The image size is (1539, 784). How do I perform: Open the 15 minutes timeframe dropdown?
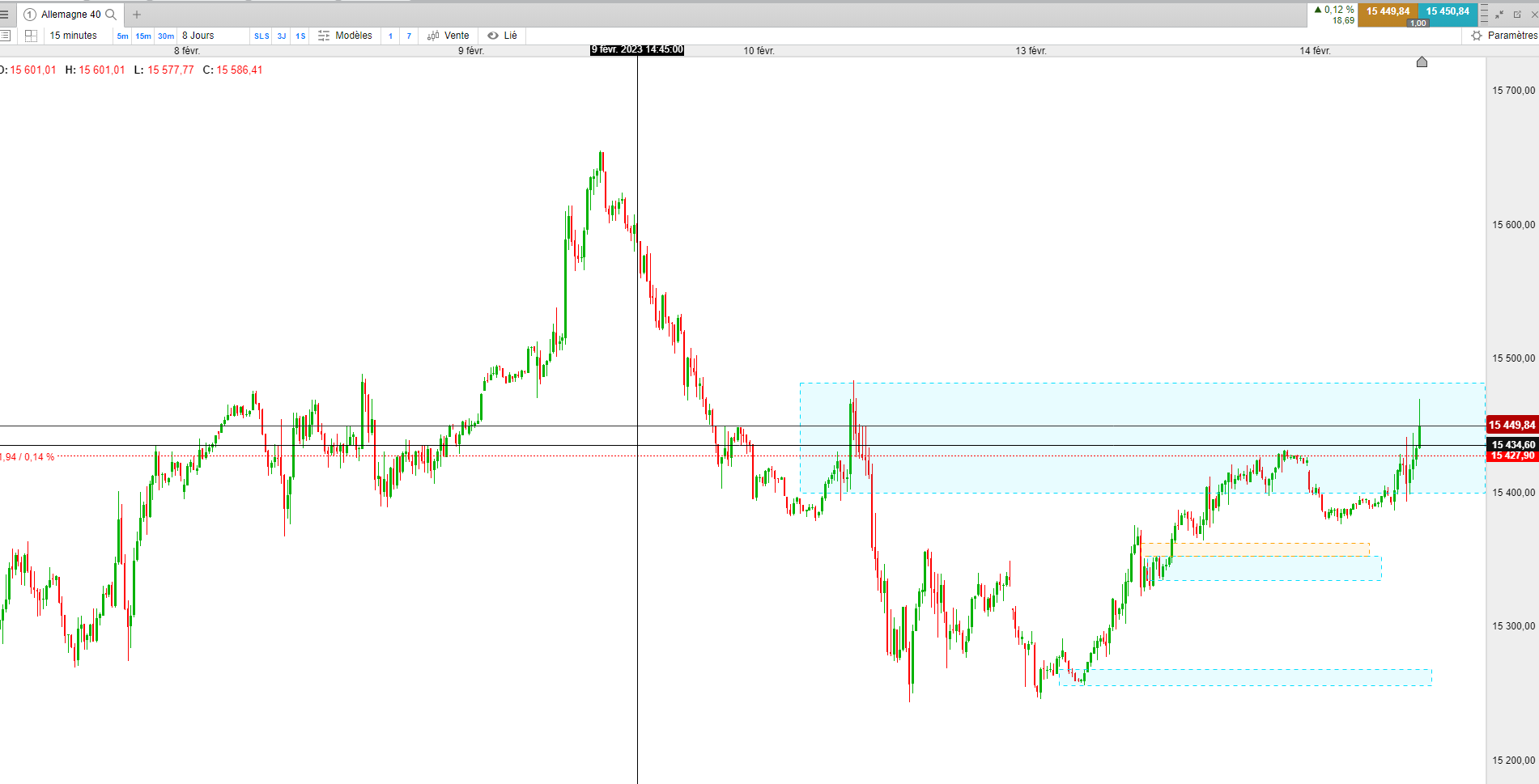pyautogui.click(x=74, y=36)
